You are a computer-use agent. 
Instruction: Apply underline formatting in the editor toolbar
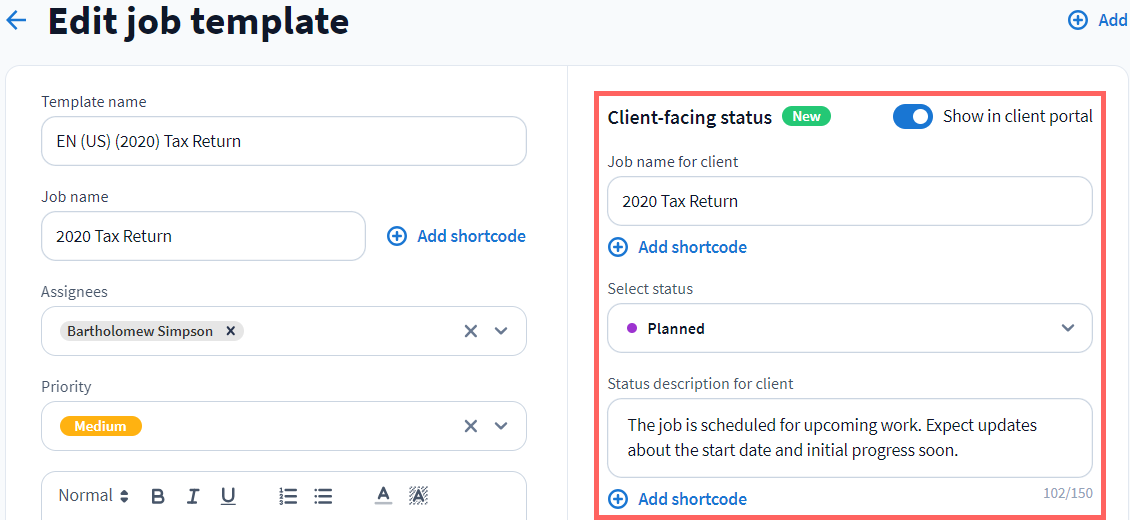point(228,496)
